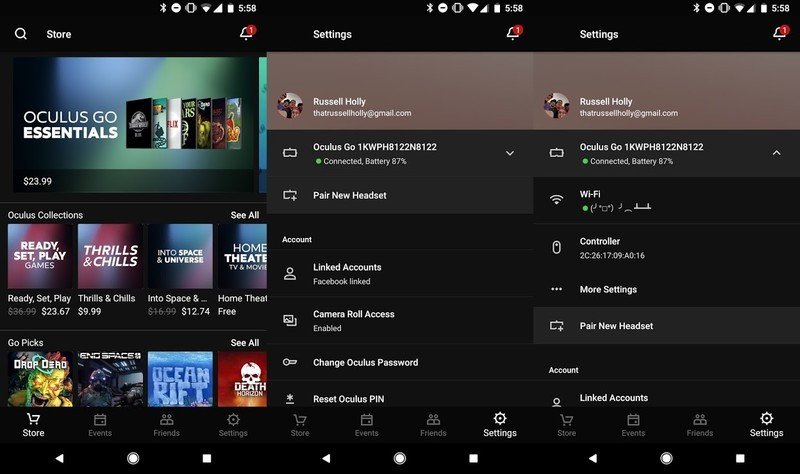Tap the three-dots More Settings icon
Image resolution: width=800 pixels, height=474 pixels.
pos(557,289)
